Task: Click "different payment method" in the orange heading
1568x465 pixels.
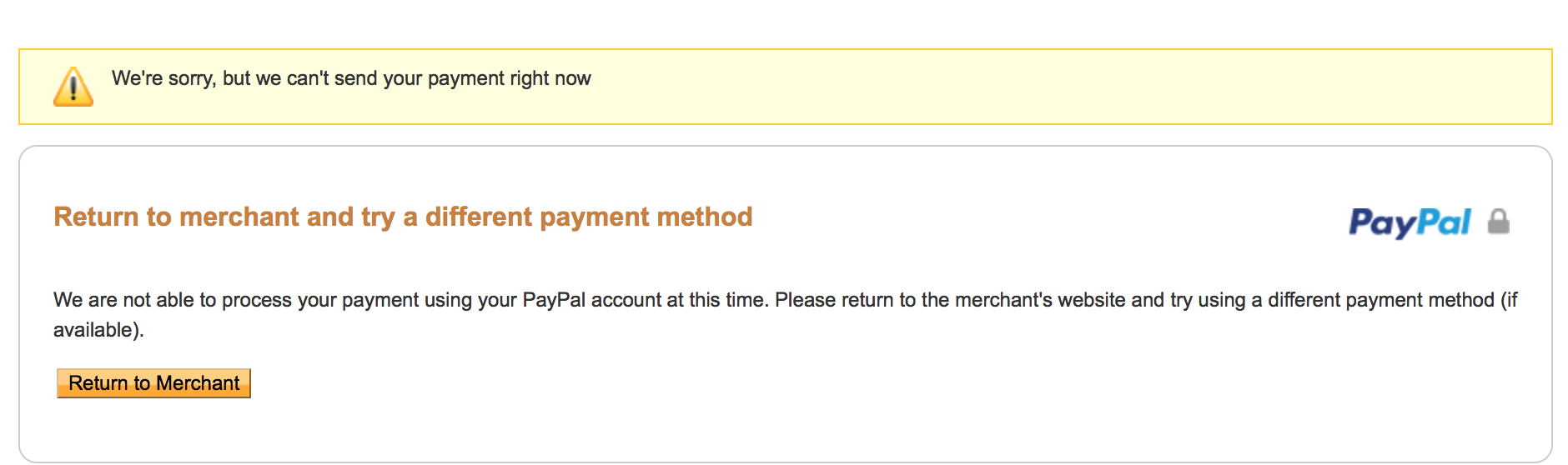Action: pyautogui.click(x=589, y=217)
